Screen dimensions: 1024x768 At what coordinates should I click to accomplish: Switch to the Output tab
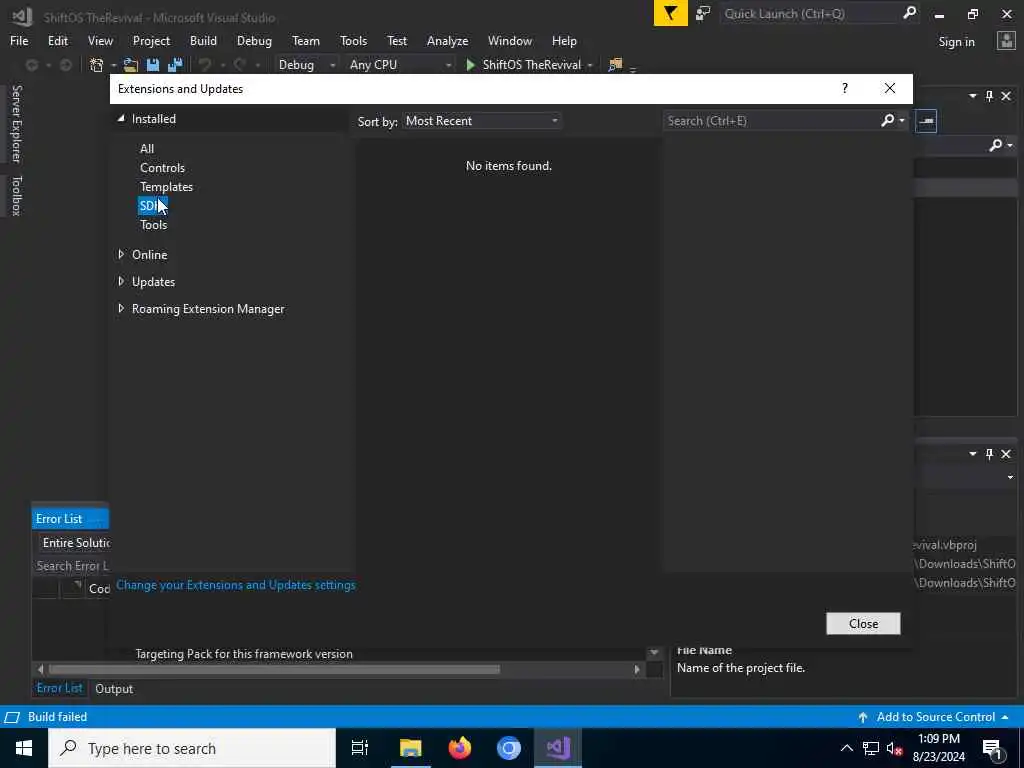pyautogui.click(x=114, y=688)
